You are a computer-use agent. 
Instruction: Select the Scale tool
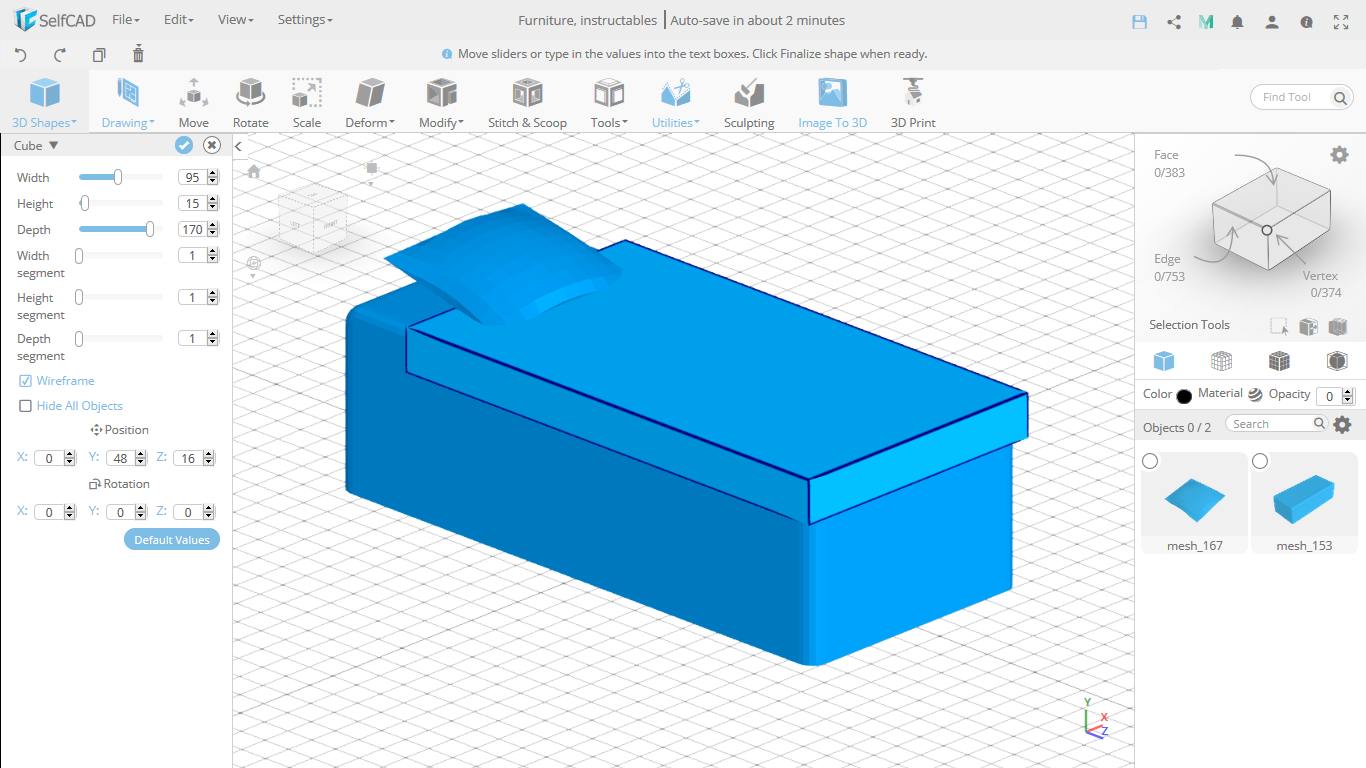[x=307, y=104]
